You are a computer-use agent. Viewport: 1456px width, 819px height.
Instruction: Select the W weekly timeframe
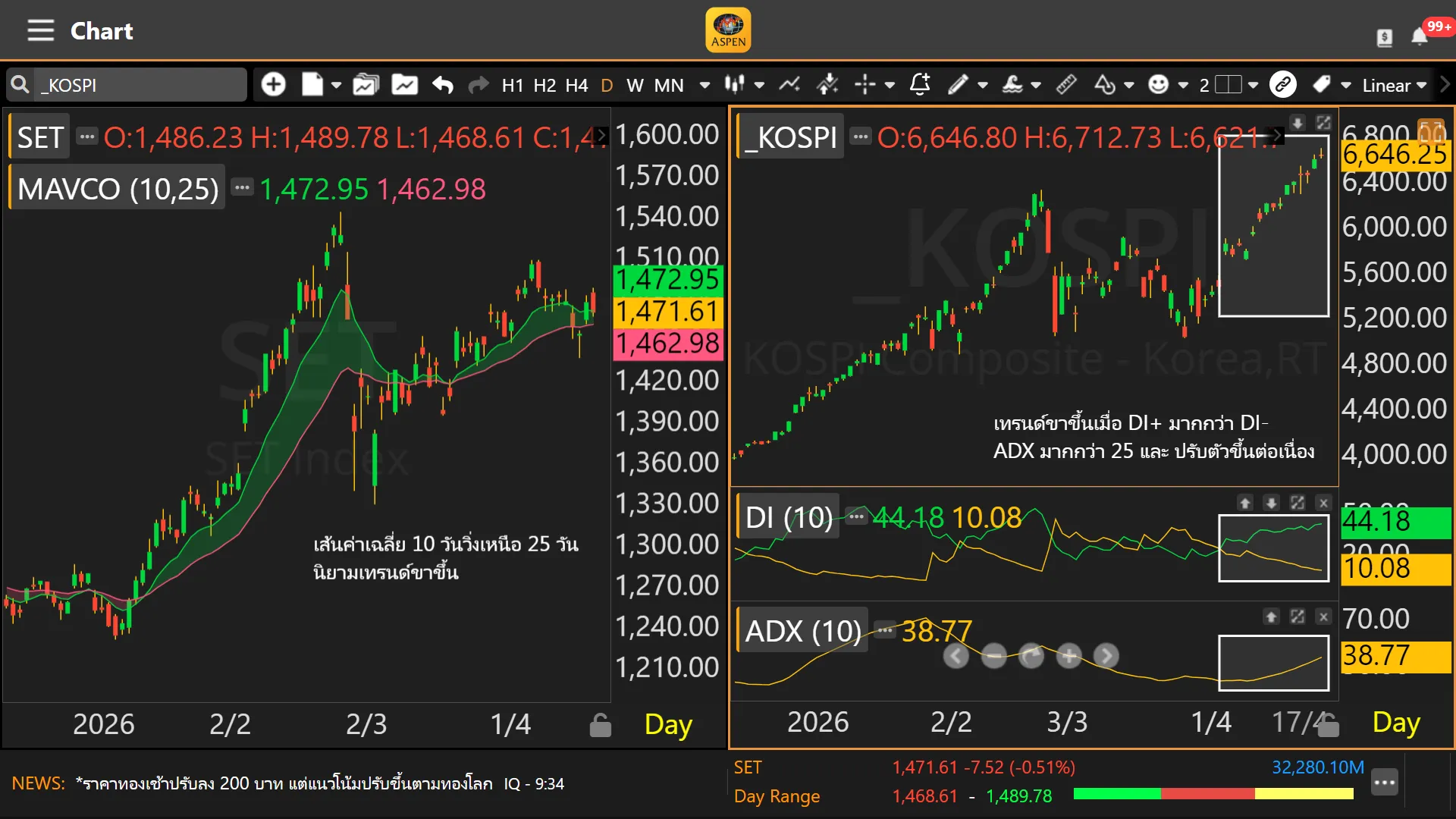pyautogui.click(x=635, y=85)
